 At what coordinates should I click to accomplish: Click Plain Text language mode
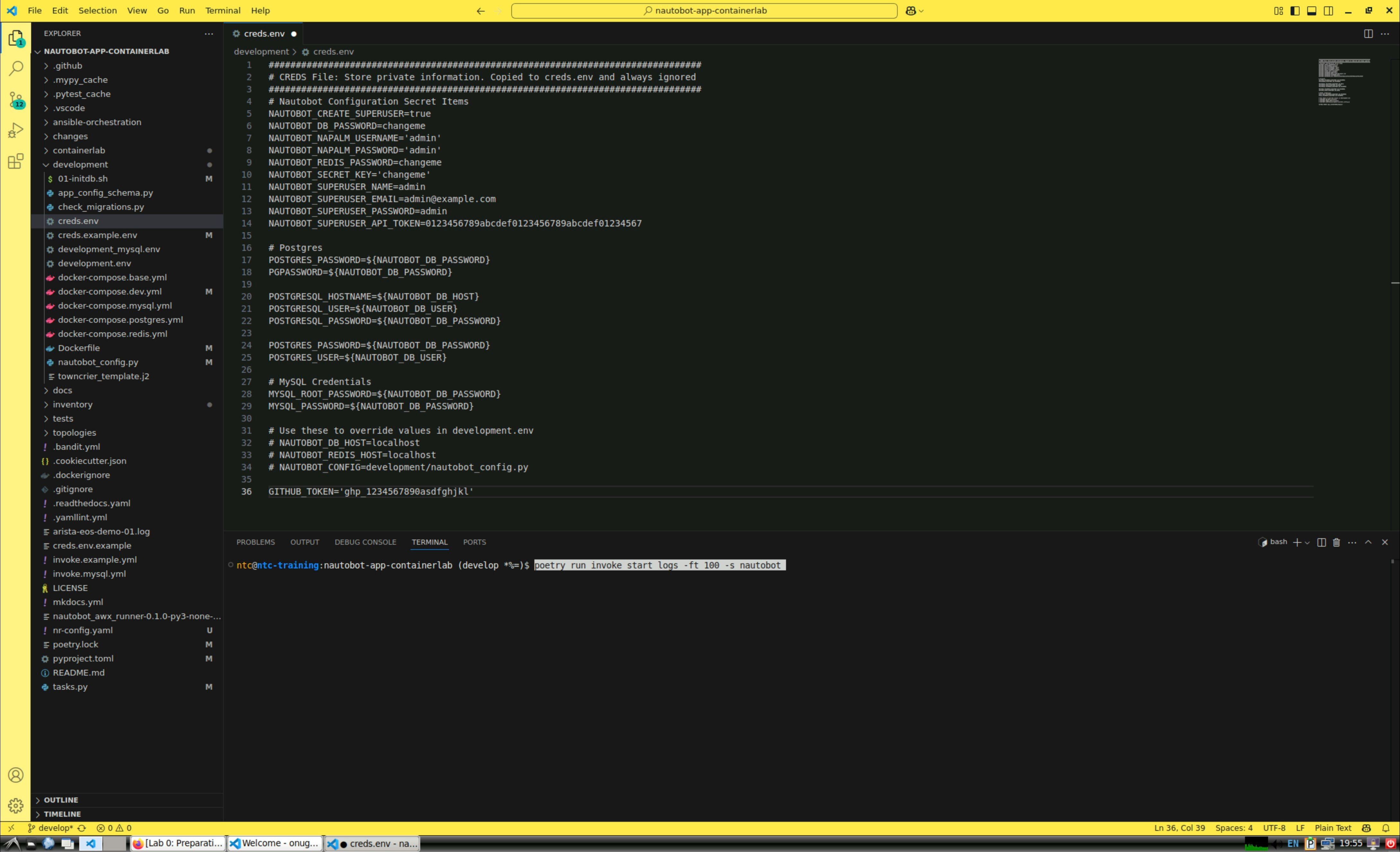tap(1332, 828)
